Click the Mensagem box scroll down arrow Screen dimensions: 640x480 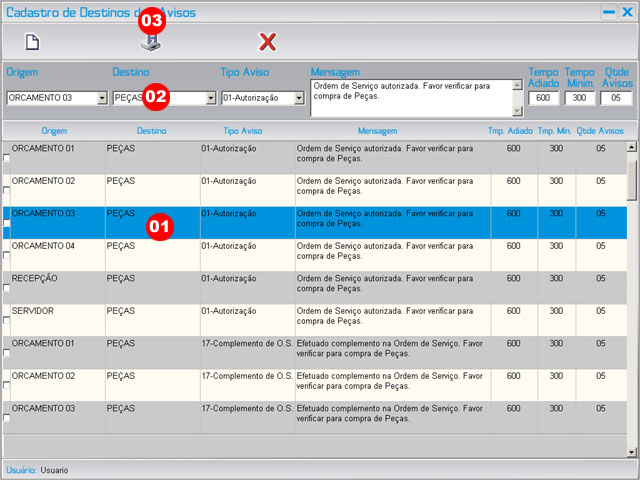517,112
